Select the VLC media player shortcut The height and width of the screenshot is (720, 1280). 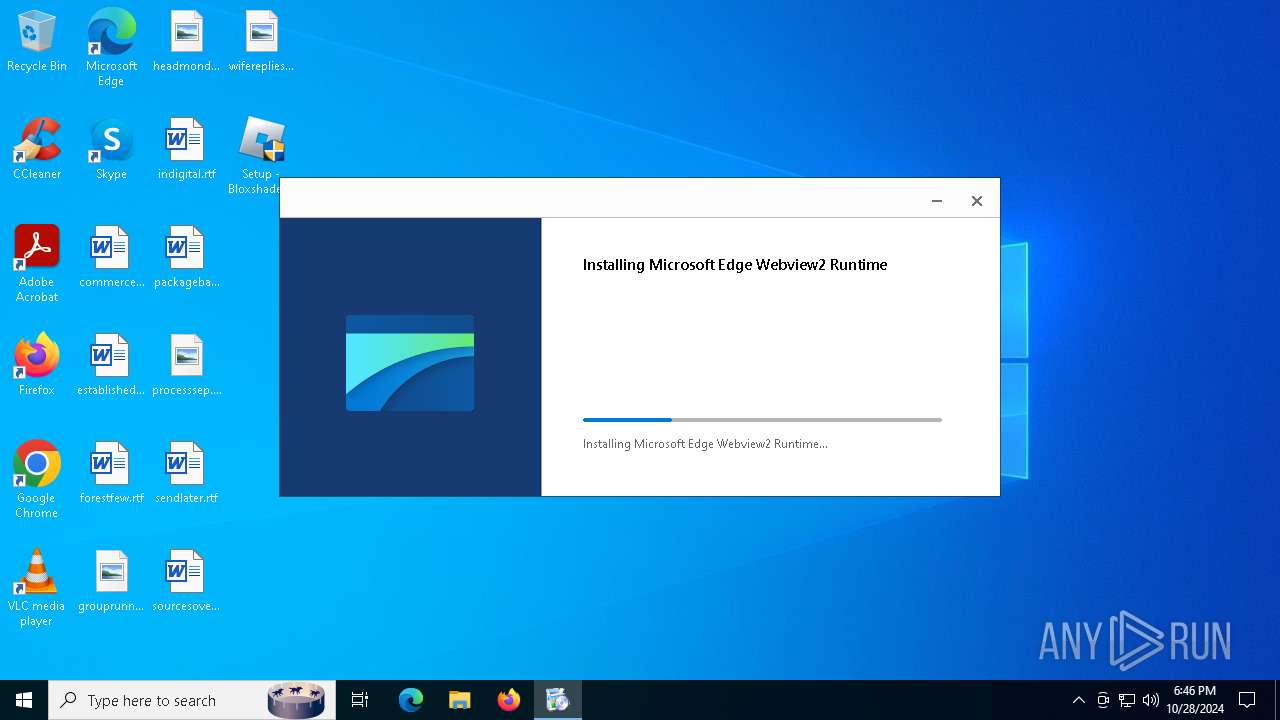point(37,588)
